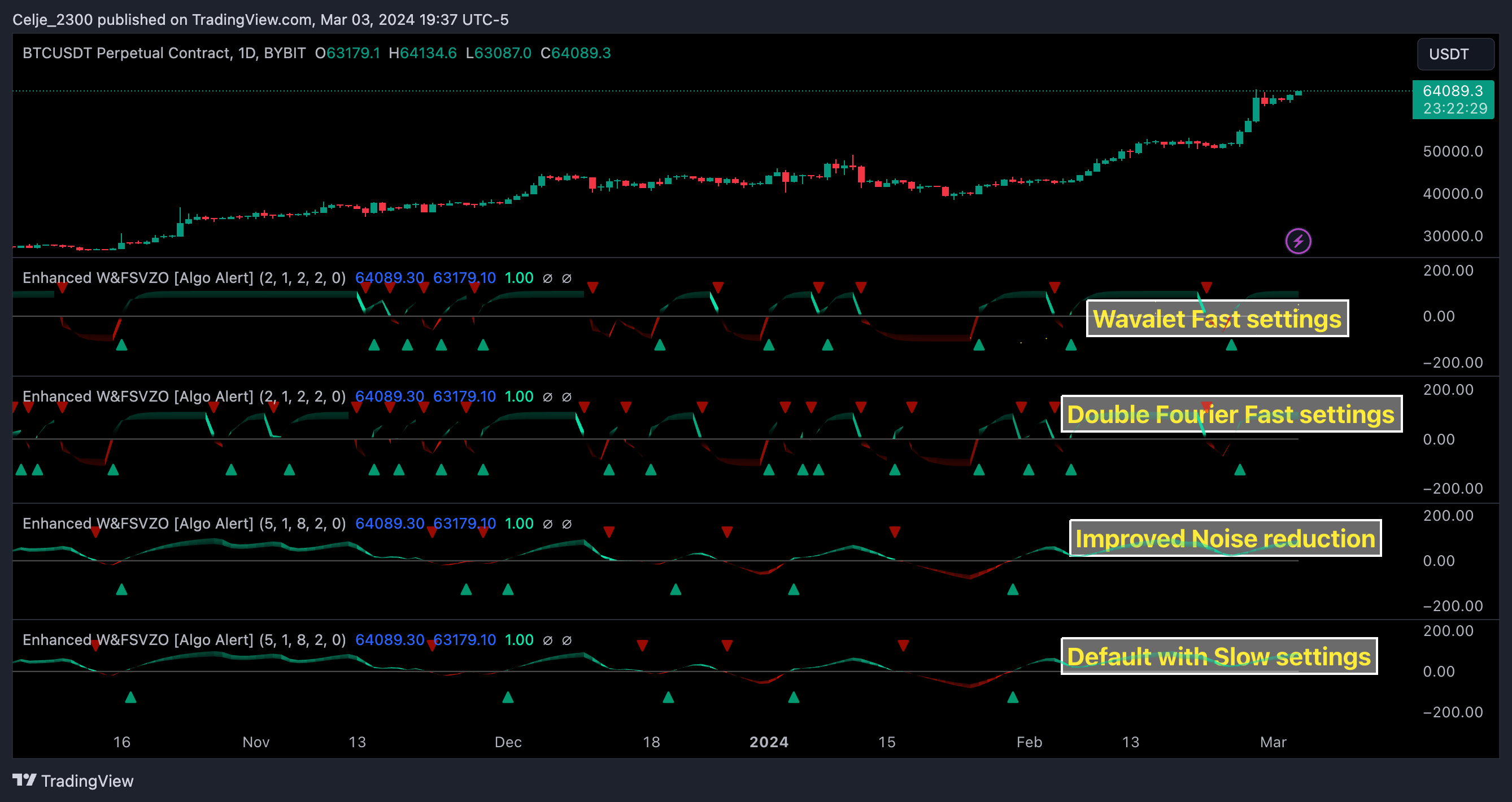
Task: Click the low value L63087.0
Action: pyautogui.click(x=498, y=53)
